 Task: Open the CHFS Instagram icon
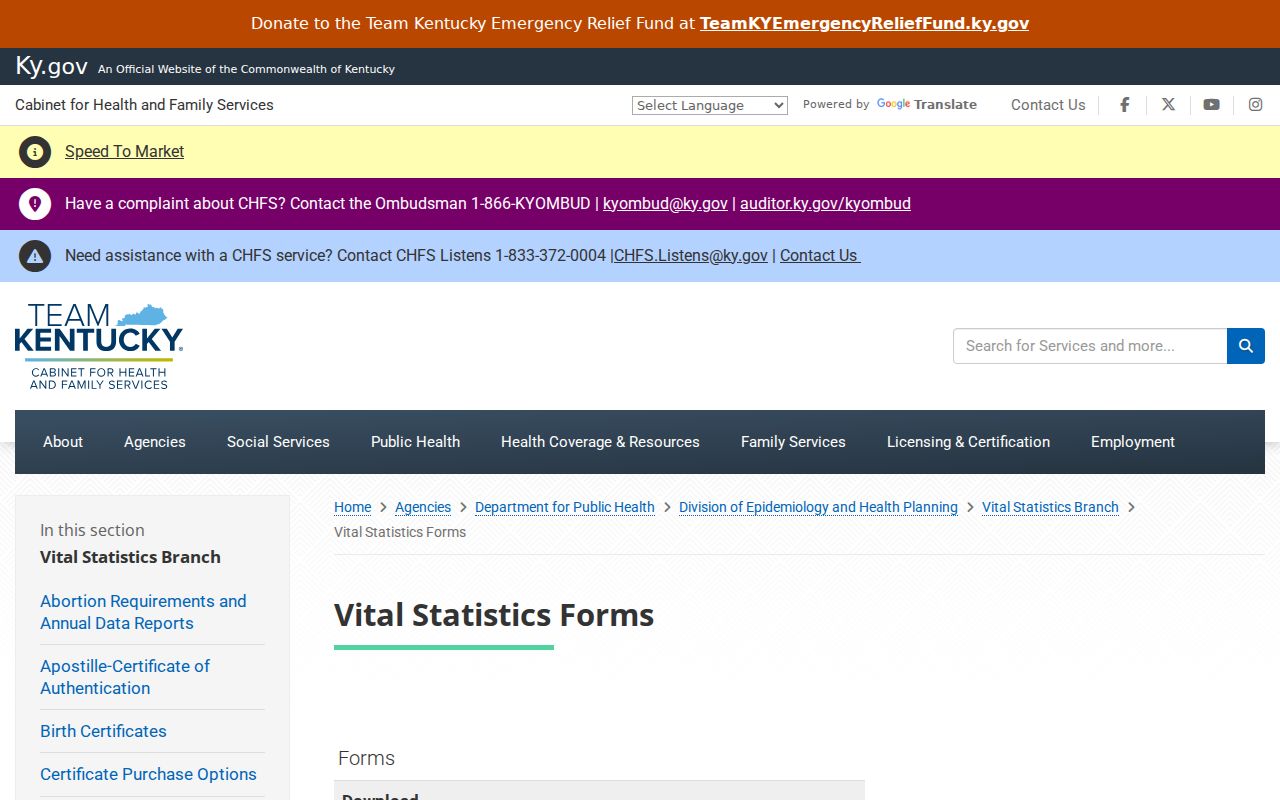[1255, 105]
